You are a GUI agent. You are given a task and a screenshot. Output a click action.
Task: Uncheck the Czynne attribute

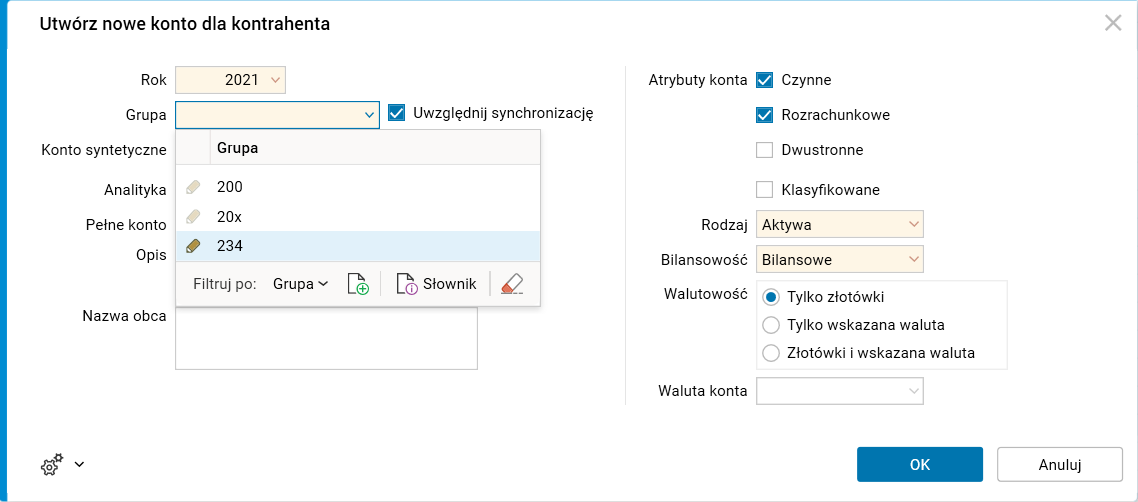(x=765, y=80)
